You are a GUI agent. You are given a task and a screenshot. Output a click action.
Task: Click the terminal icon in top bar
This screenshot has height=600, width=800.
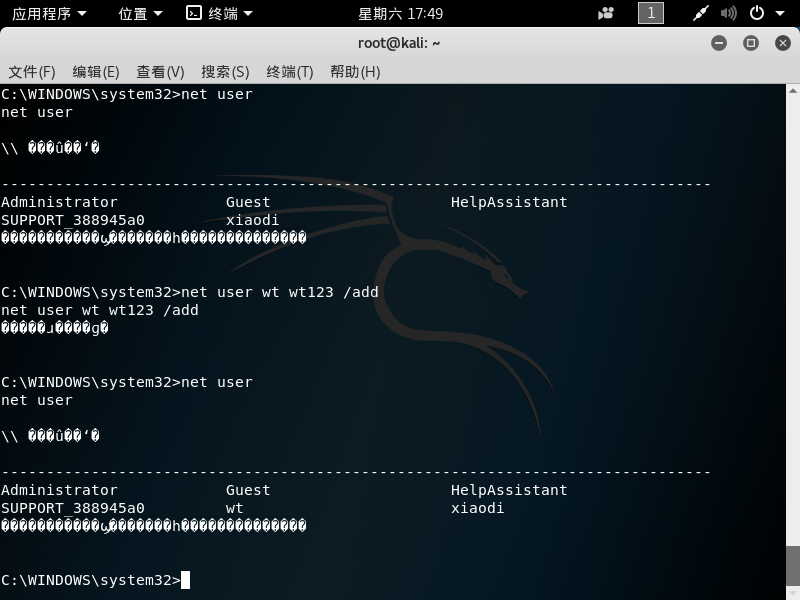pos(194,13)
